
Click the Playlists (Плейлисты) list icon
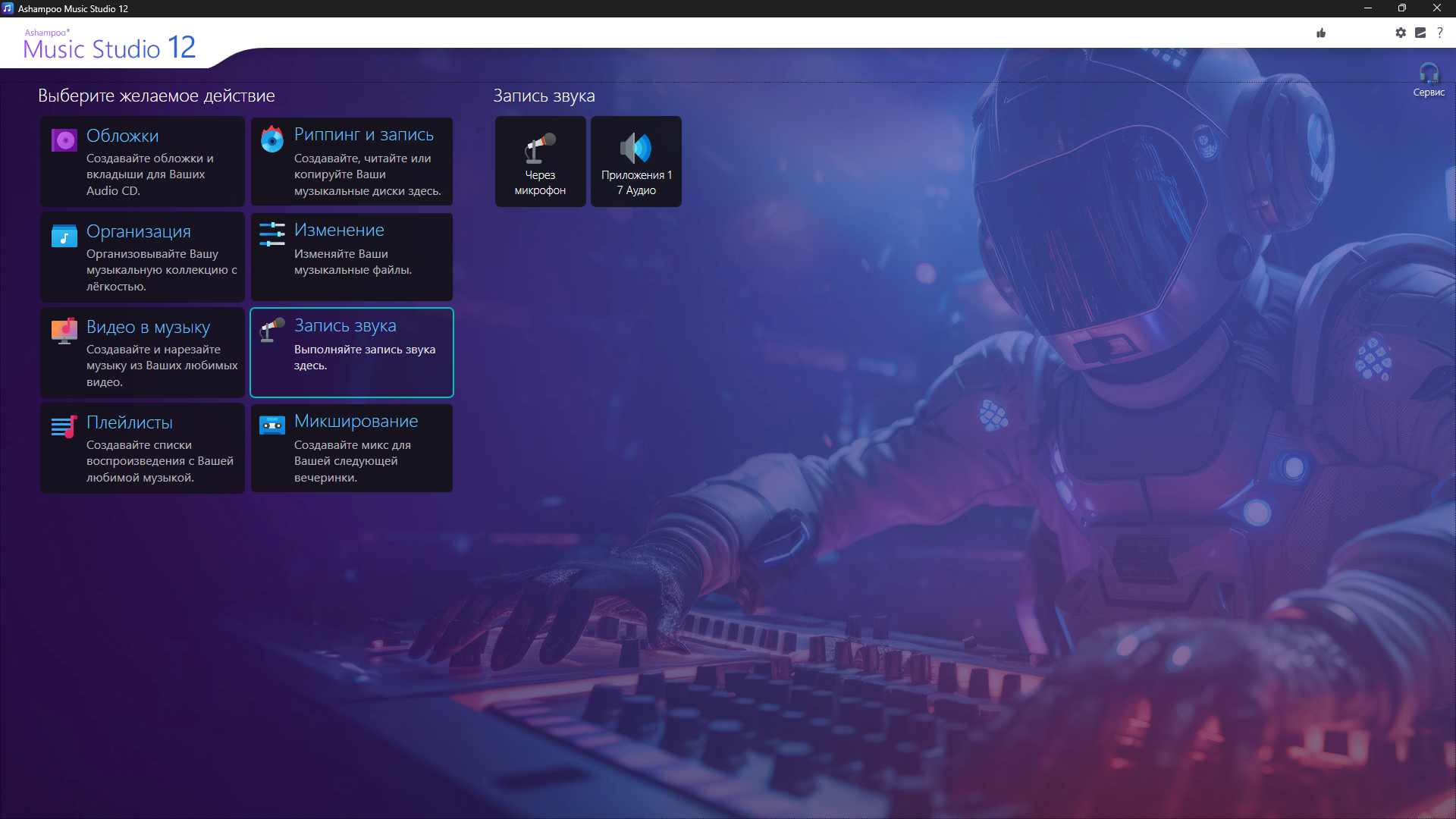click(64, 426)
